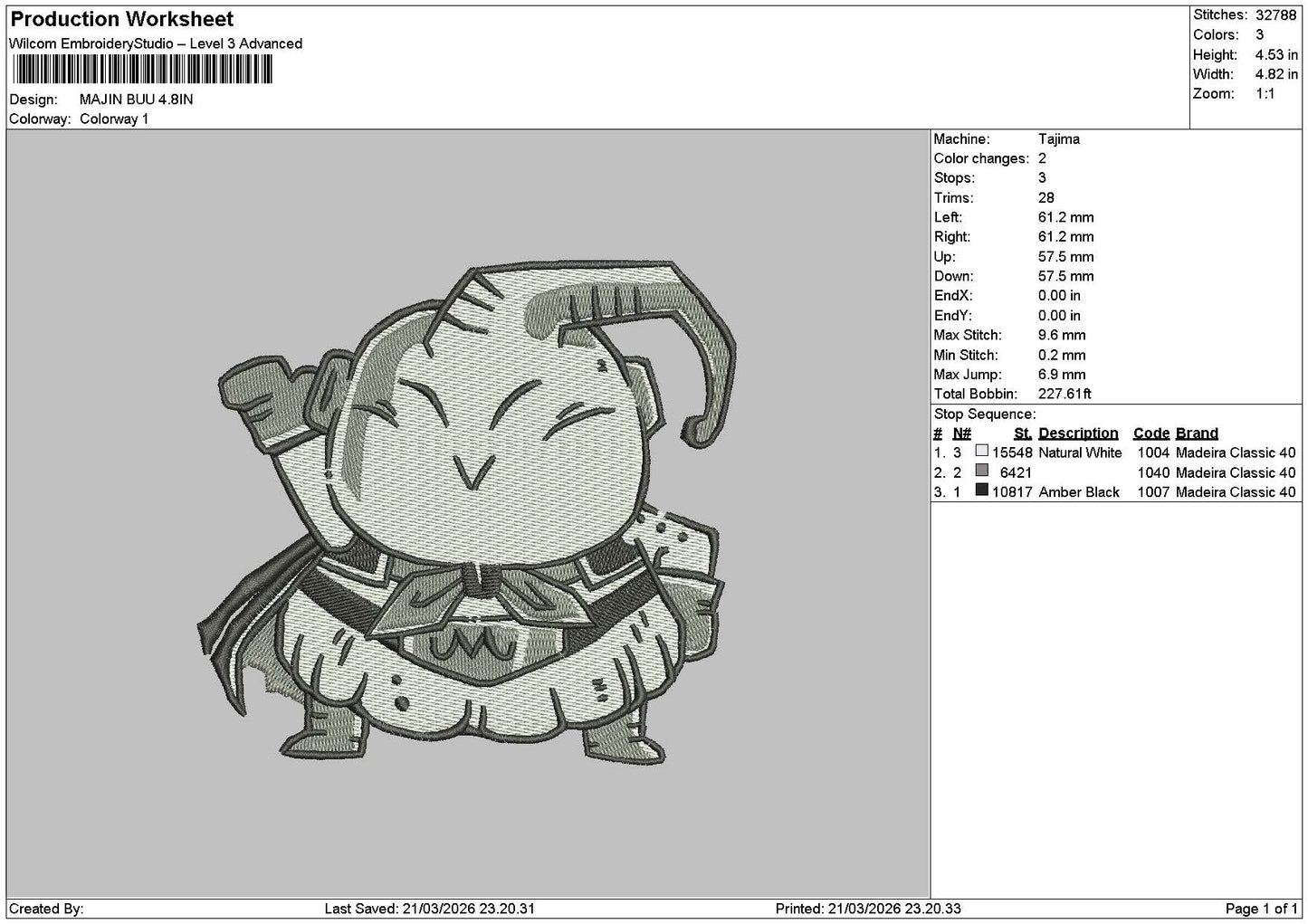Click the 'Stops:' label
The image size is (1308, 924).
[x=954, y=178]
